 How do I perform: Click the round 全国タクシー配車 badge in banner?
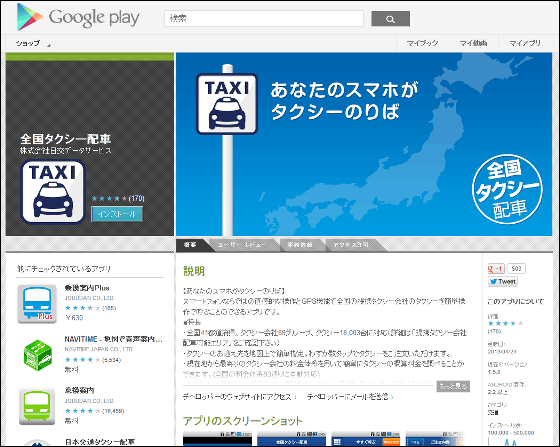point(507,189)
